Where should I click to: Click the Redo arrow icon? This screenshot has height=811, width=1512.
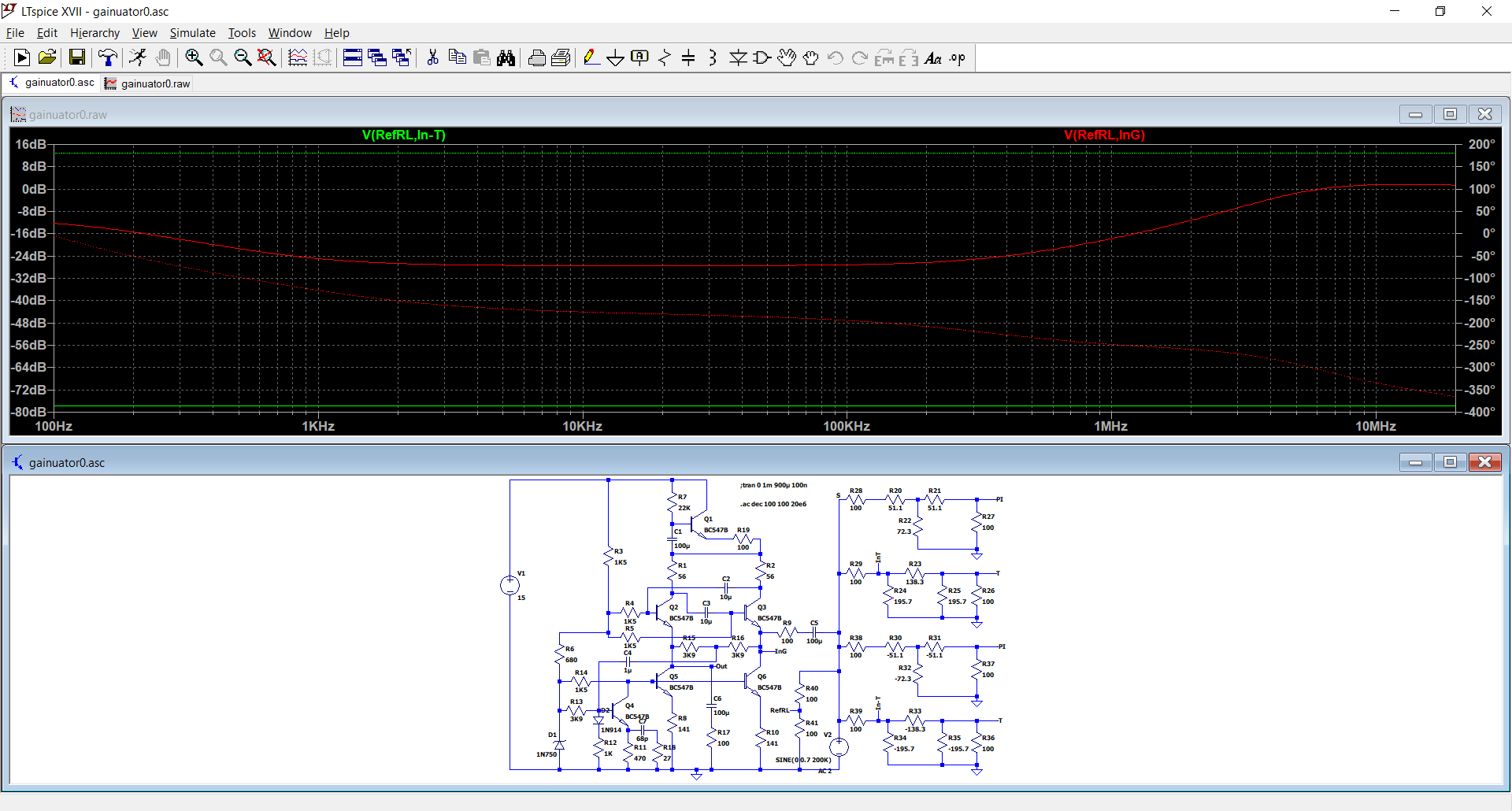860,57
